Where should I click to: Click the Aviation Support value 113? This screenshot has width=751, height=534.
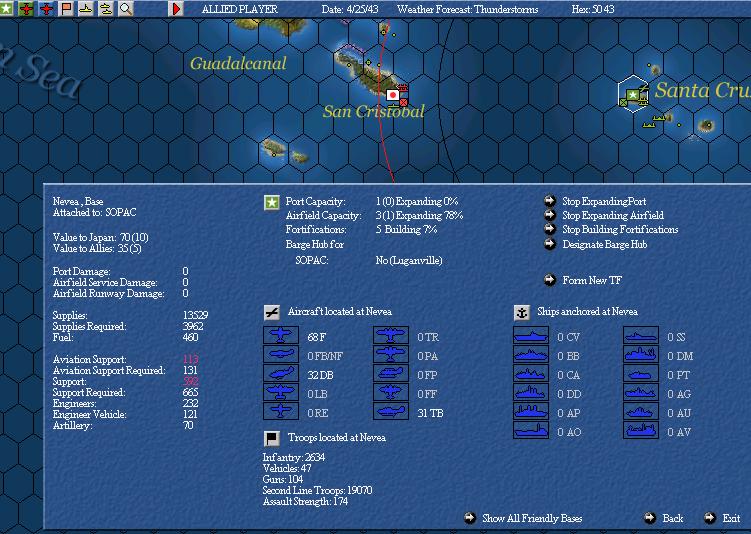(190, 359)
